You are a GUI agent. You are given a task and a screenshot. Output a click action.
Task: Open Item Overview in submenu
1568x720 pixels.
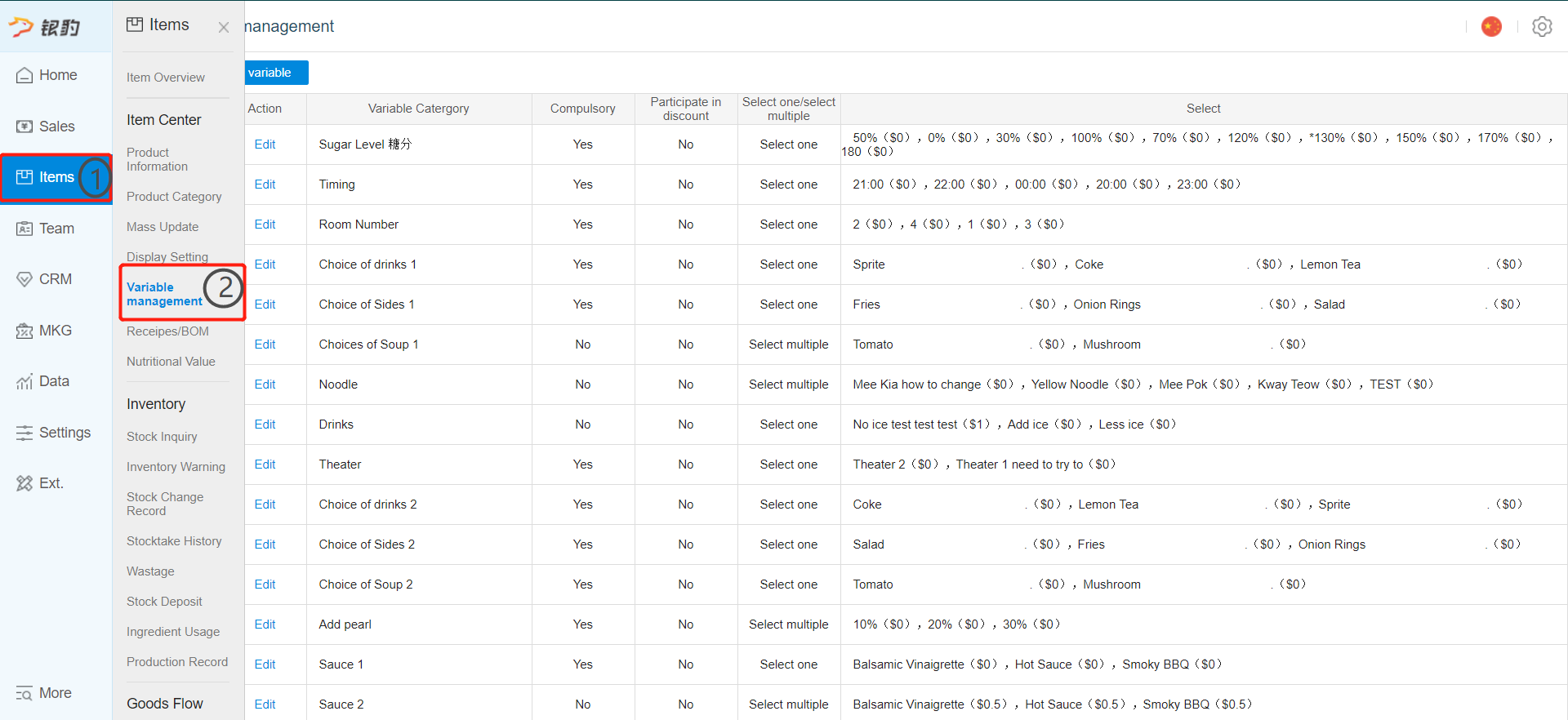pos(166,78)
